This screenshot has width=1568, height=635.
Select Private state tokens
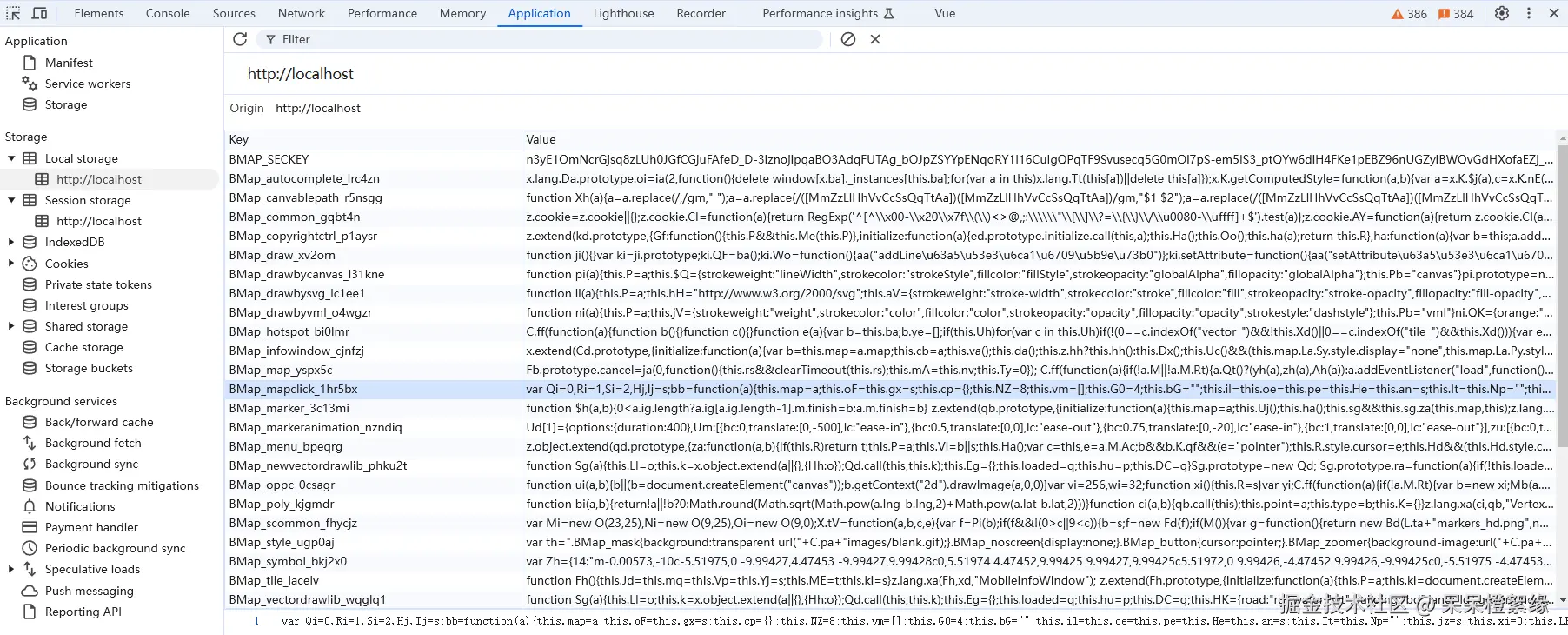[x=98, y=284]
